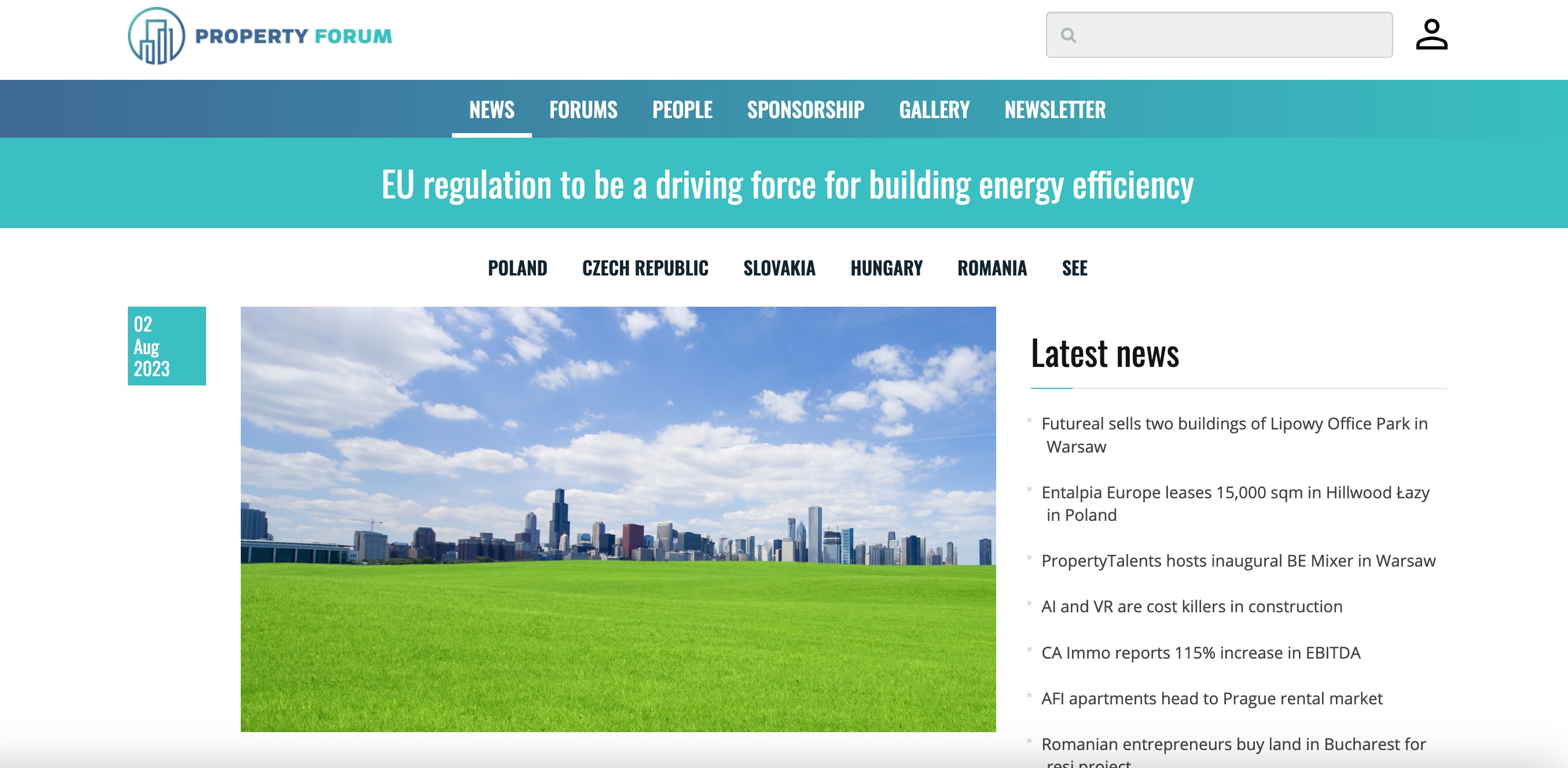The image size is (1568, 768).
Task: Select the SEE region tab
Action: (1074, 268)
